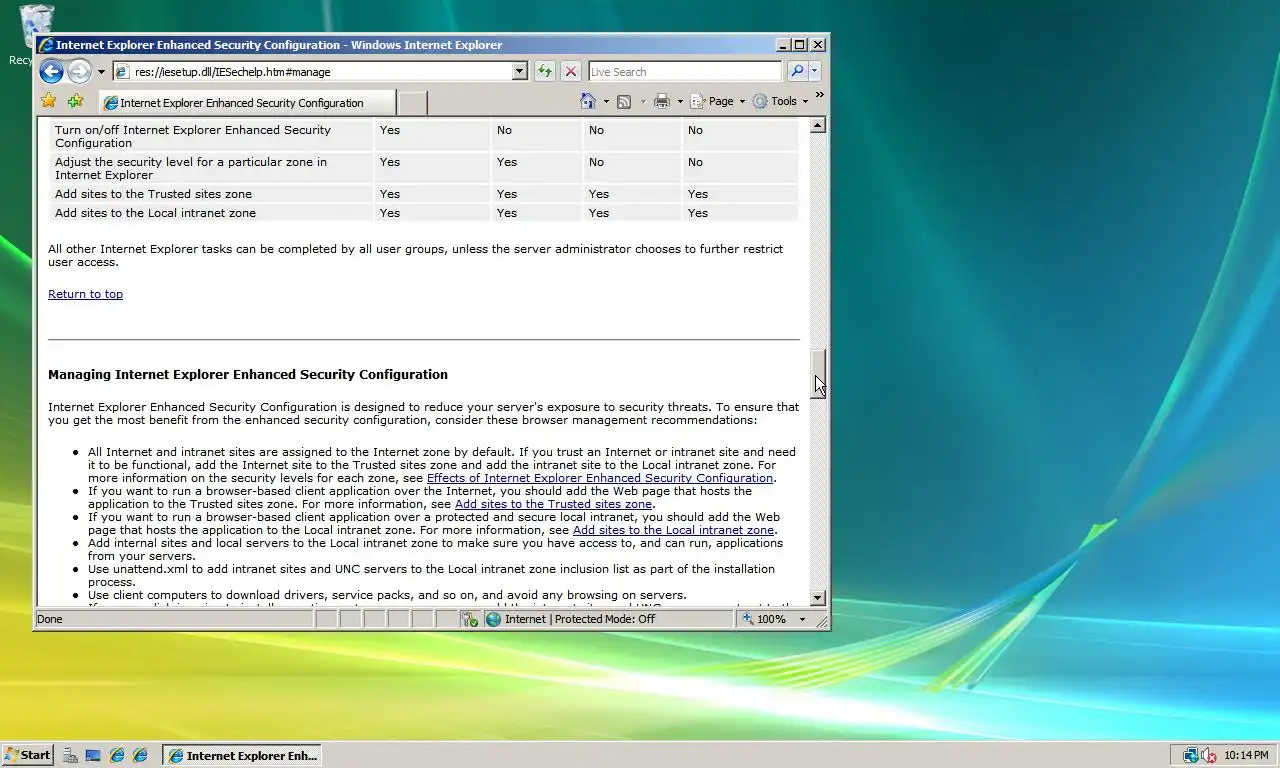
Task: Click Internet | Protected Mode: Off status text
Action: click(580, 619)
